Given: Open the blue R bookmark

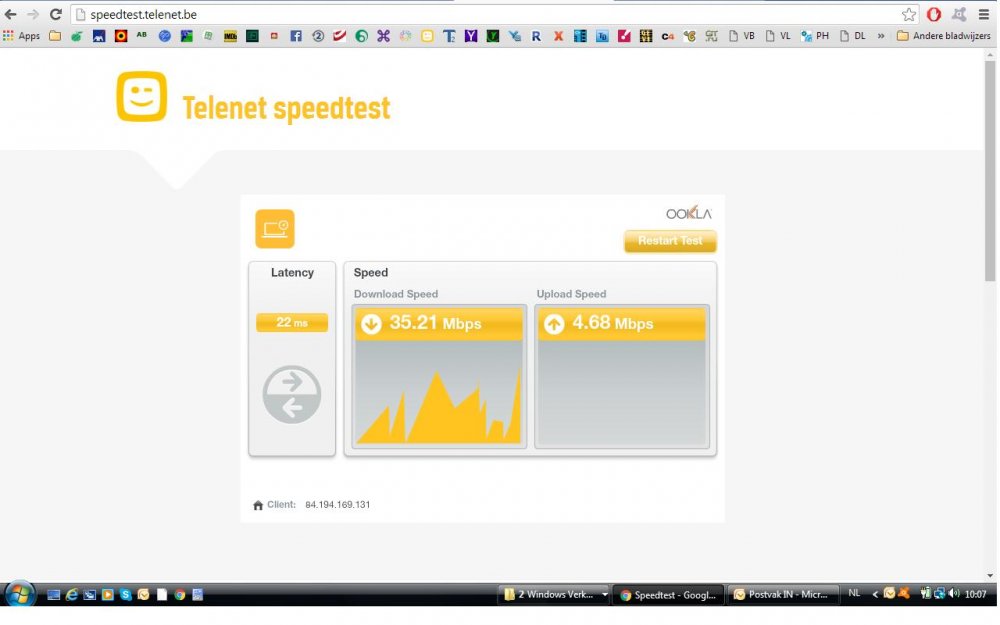Looking at the screenshot, I should (x=536, y=36).
